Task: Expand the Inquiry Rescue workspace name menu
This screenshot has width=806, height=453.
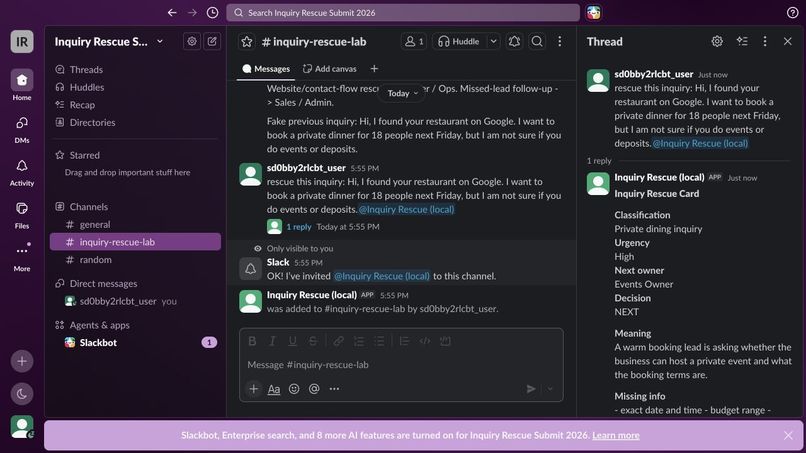Action: pos(108,42)
